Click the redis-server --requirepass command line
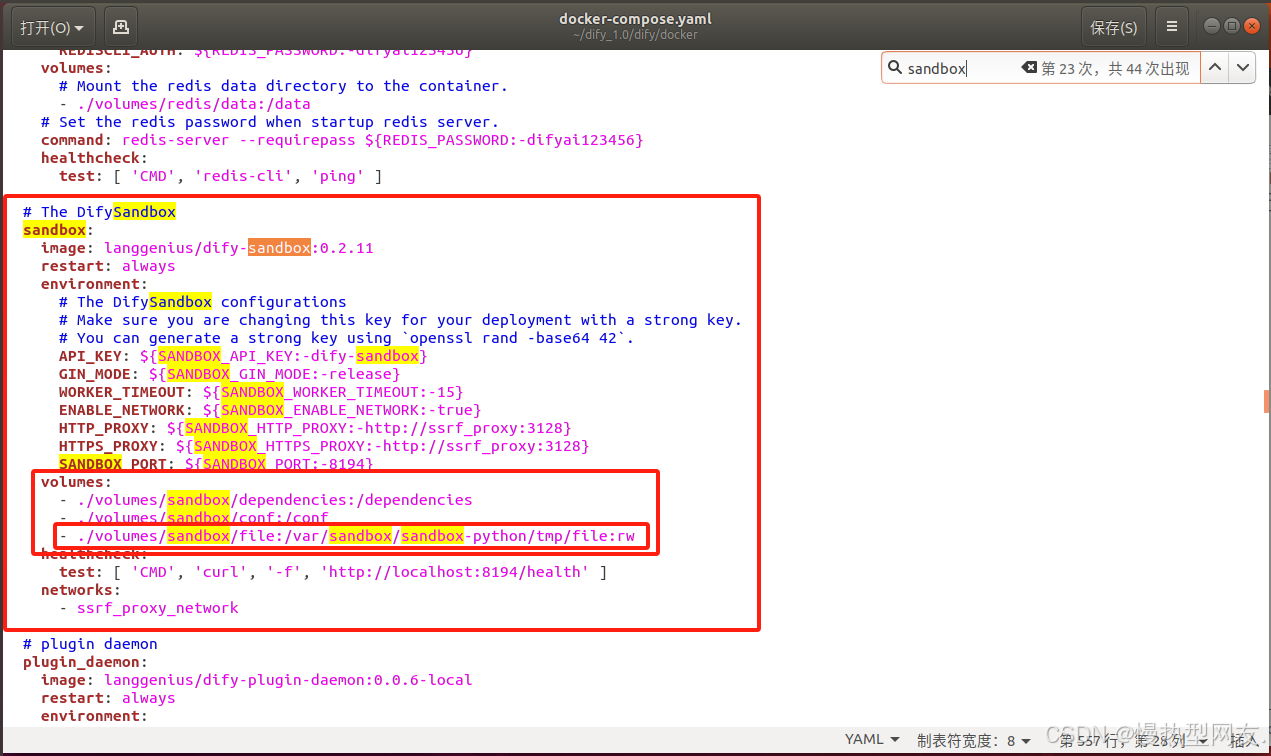Image resolution: width=1271 pixels, height=756 pixels. pos(342,140)
